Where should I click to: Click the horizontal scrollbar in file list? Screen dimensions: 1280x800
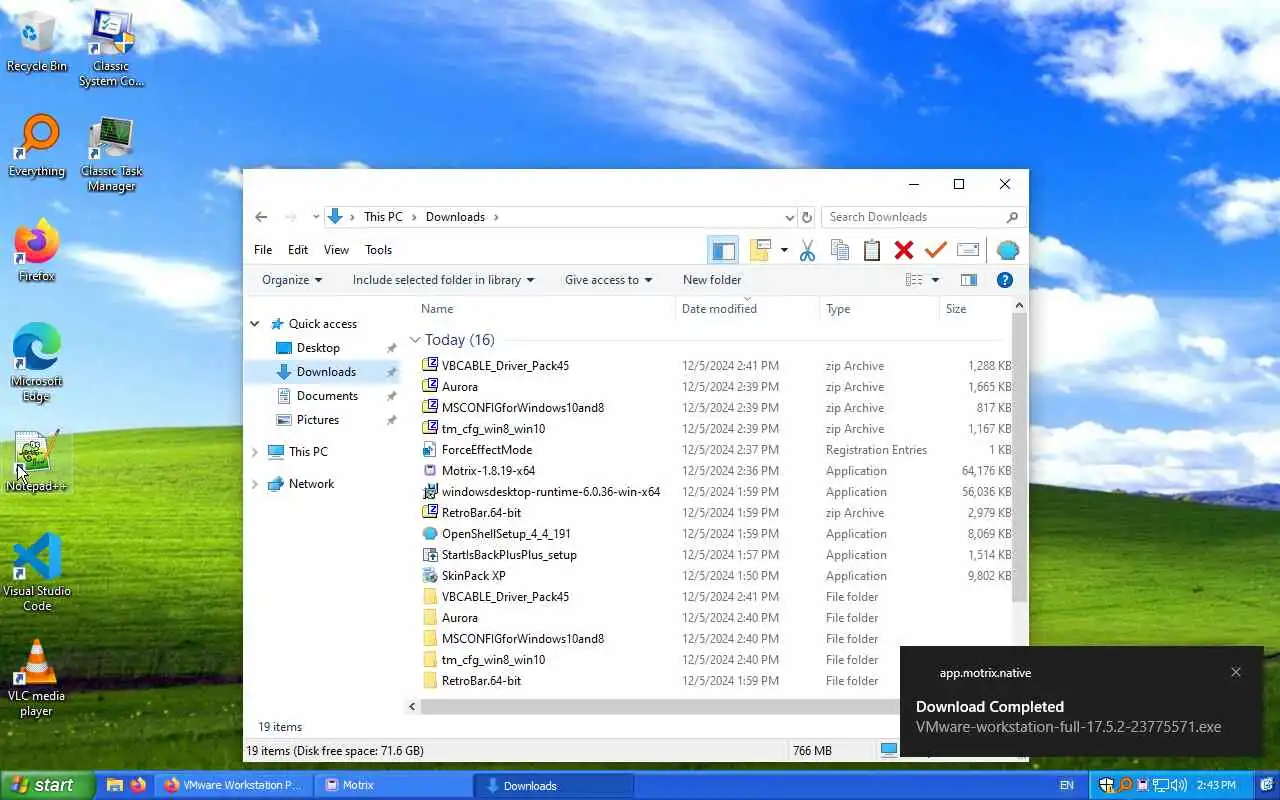(660, 706)
